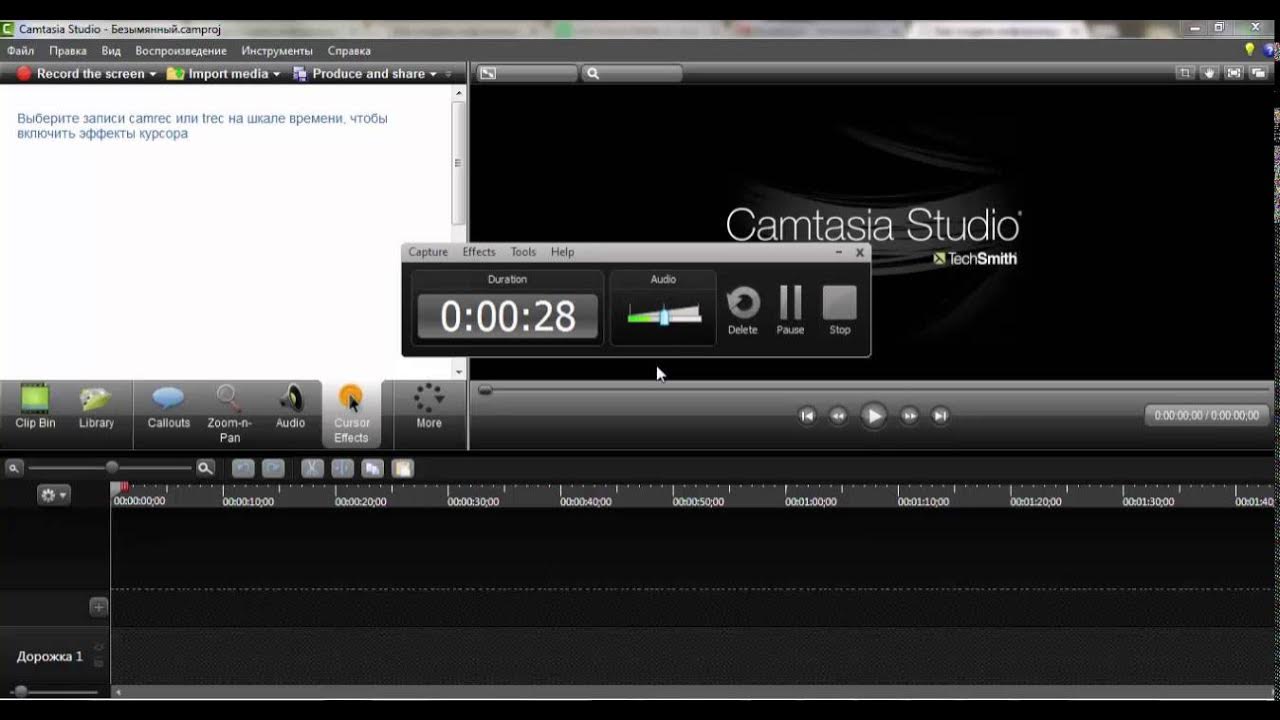Open the timeline gear settings dropdown

tap(53, 495)
